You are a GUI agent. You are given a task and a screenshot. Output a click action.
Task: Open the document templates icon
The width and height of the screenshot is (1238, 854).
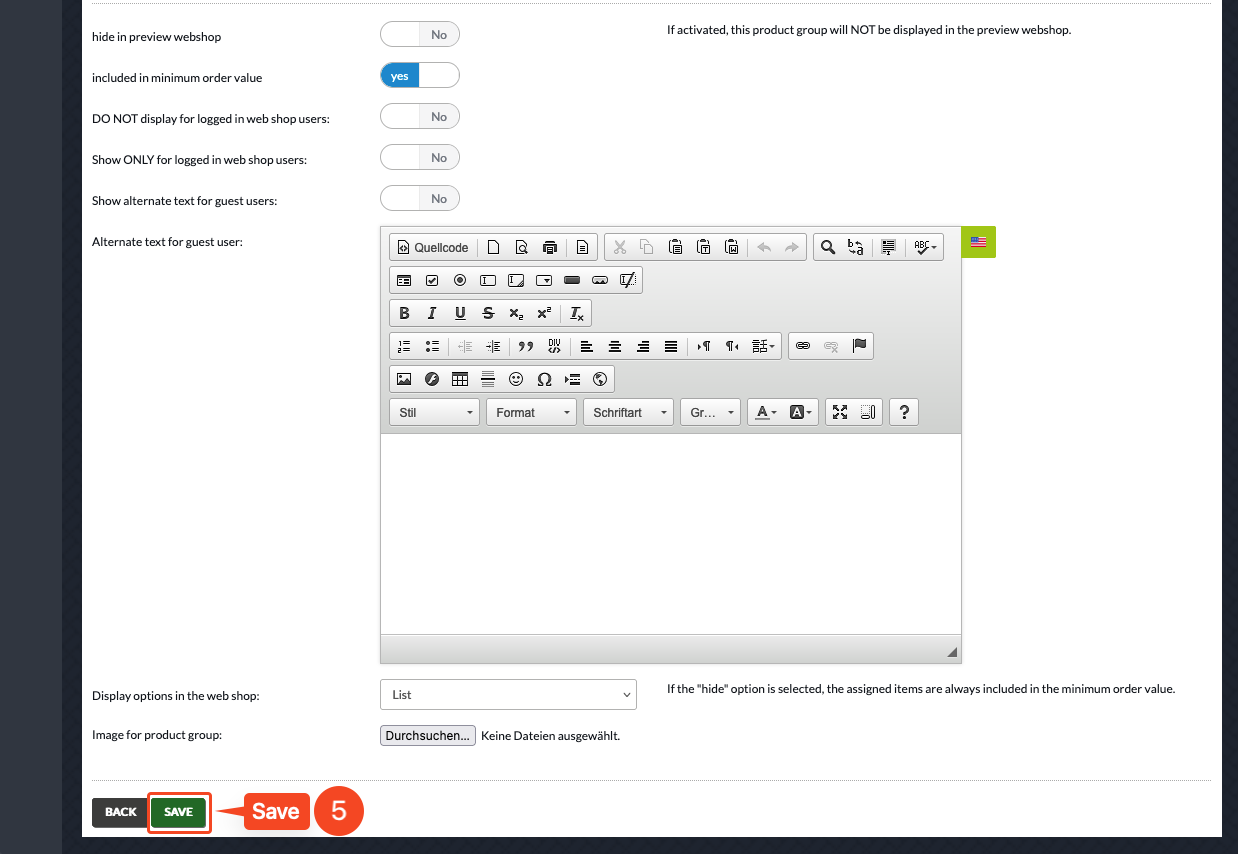tap(582, 247)
